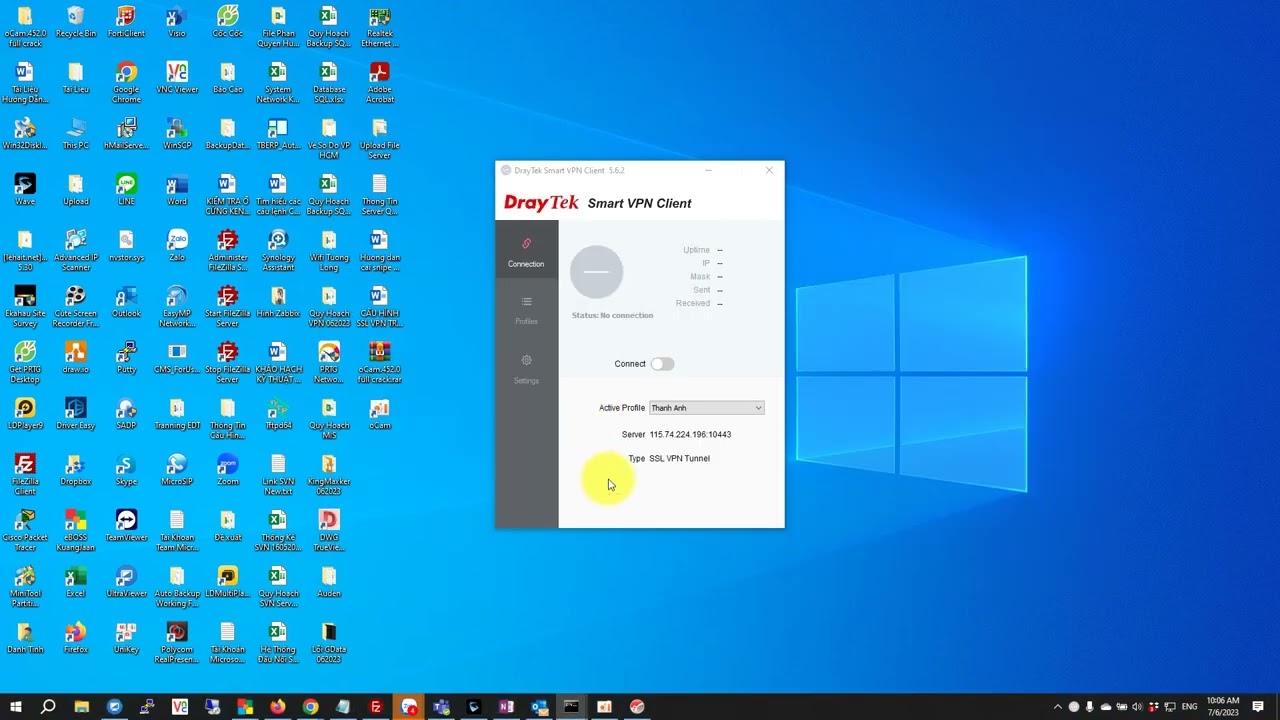Select the Excel desktop shortcut
Viewport: 1280px width, 720px height.
coord(76,582)
